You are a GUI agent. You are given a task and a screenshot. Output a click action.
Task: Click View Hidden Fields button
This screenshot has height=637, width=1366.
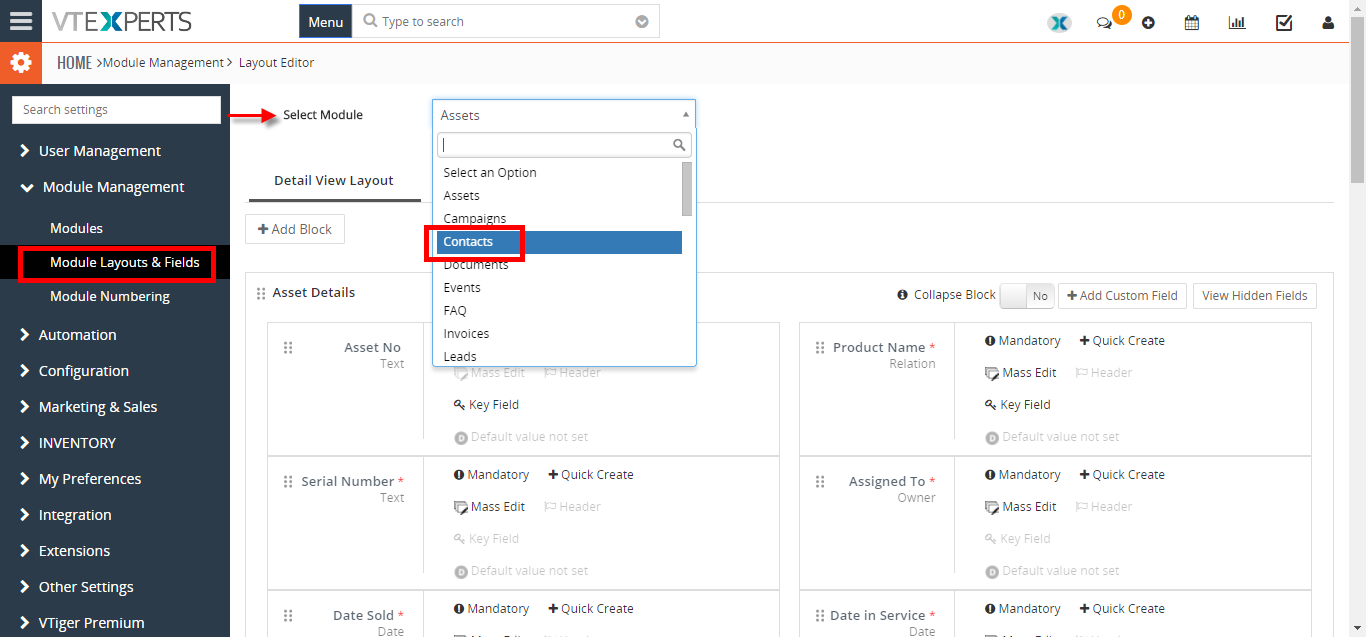1255,296
